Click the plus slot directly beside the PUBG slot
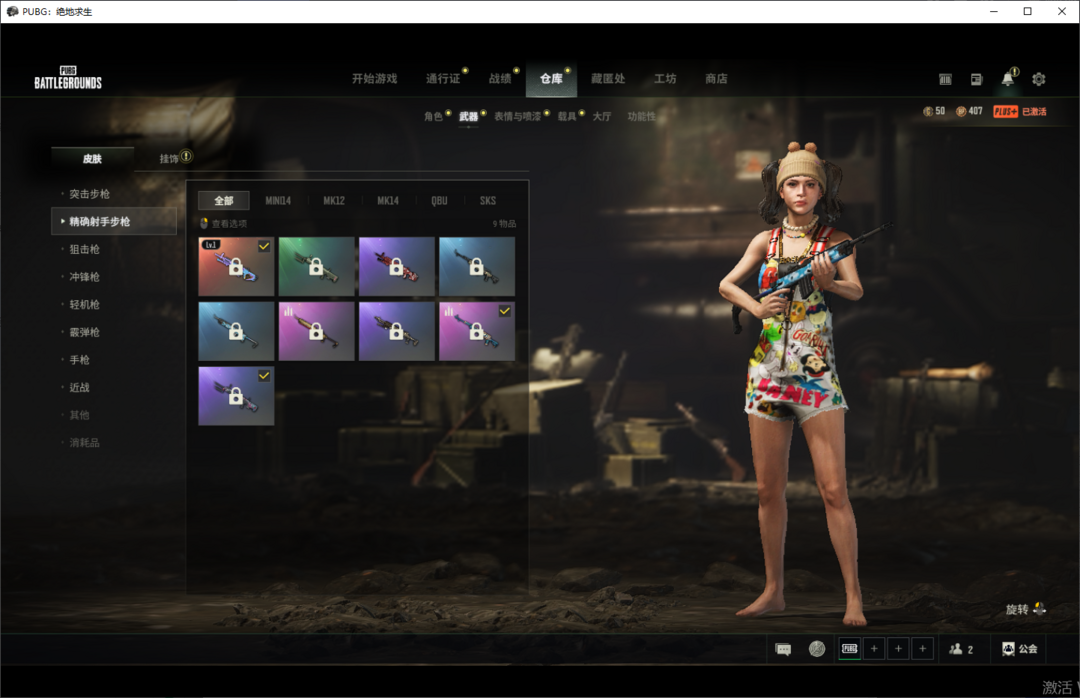The width and height of the screenshot is (1080, 698). pos(874,648)
